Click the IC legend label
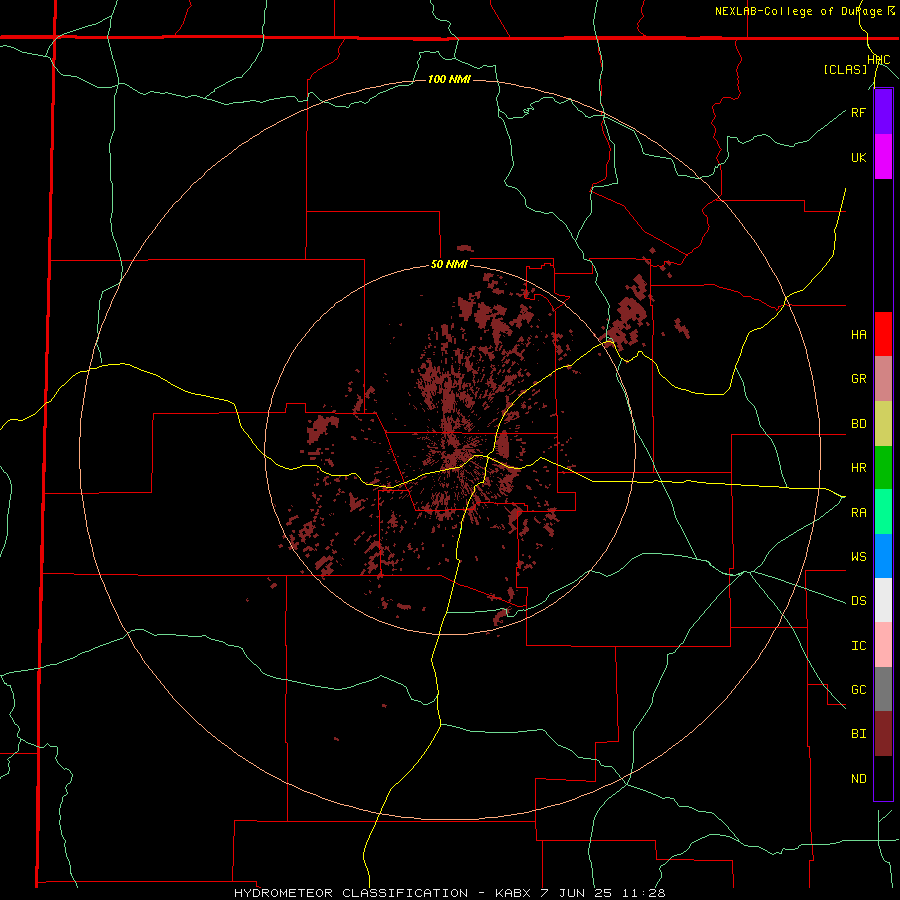 (858, 646)
